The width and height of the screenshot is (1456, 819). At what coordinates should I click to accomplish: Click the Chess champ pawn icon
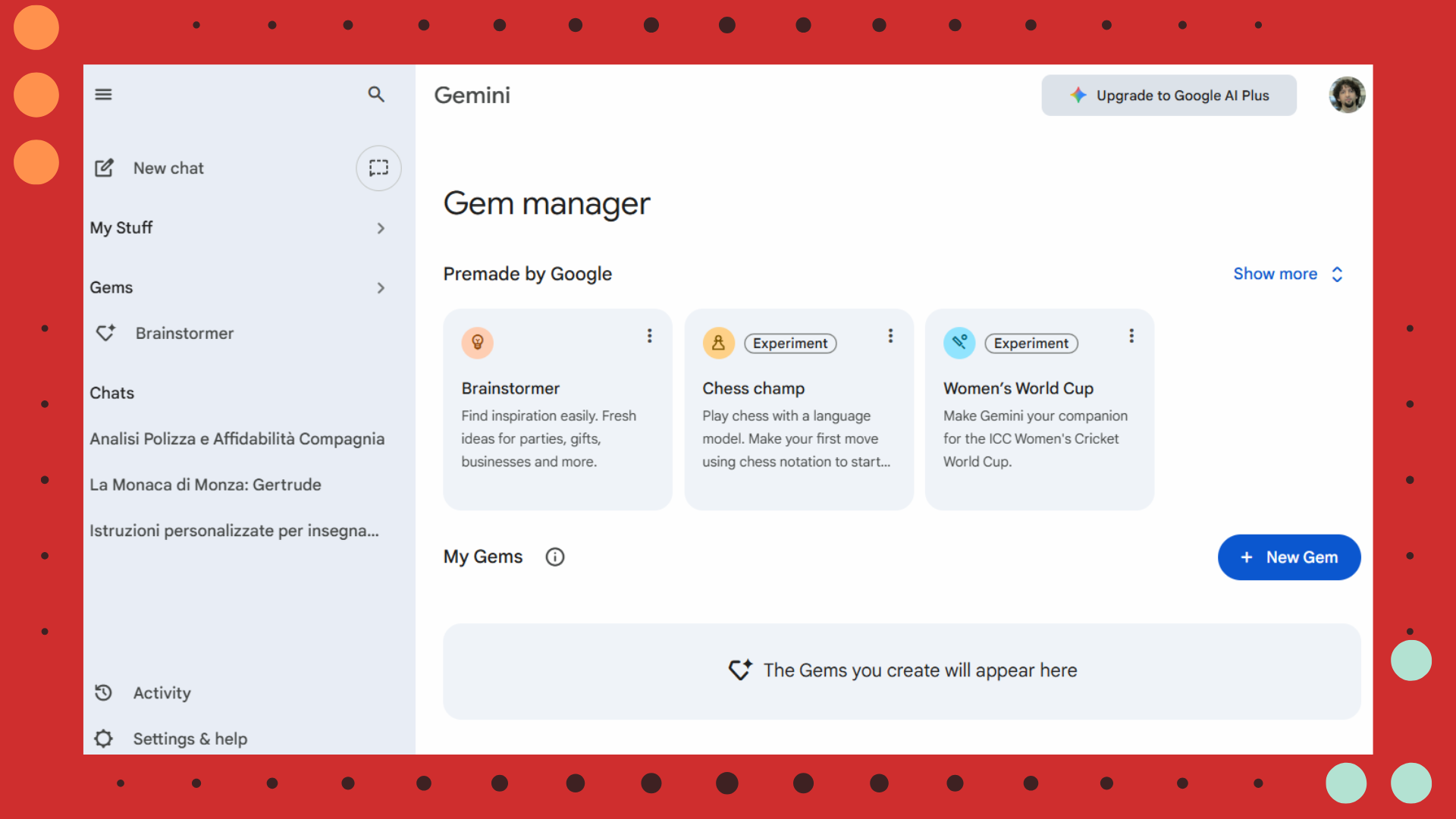point(718,344)
